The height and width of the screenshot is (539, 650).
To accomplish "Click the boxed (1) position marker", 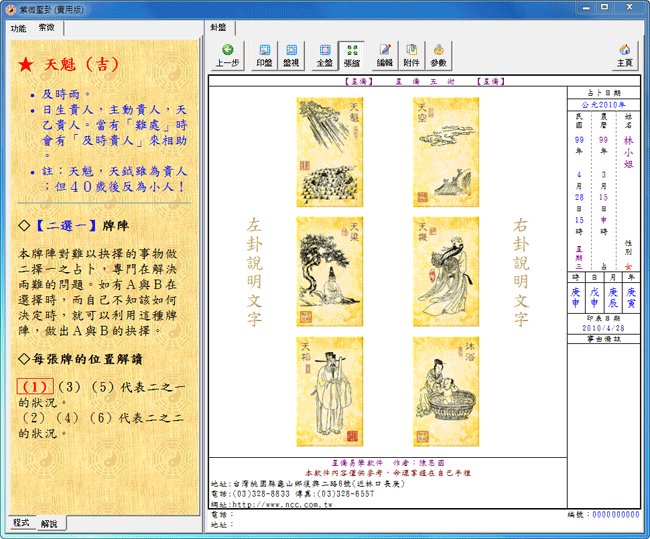I will pos(35,386).
